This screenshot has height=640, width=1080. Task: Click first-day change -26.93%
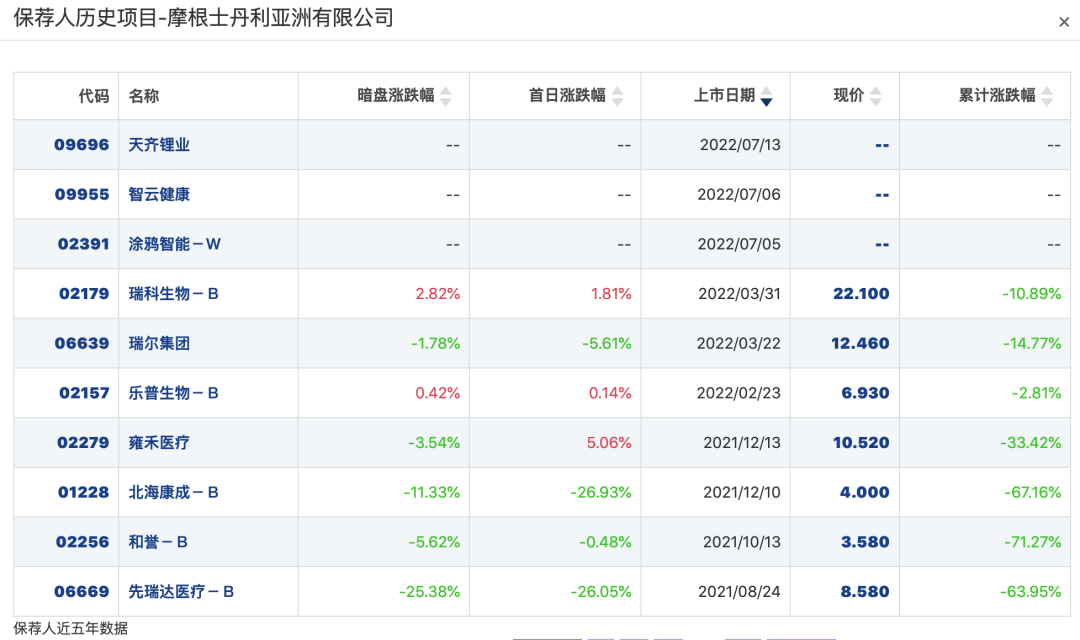tap(601, 492)
